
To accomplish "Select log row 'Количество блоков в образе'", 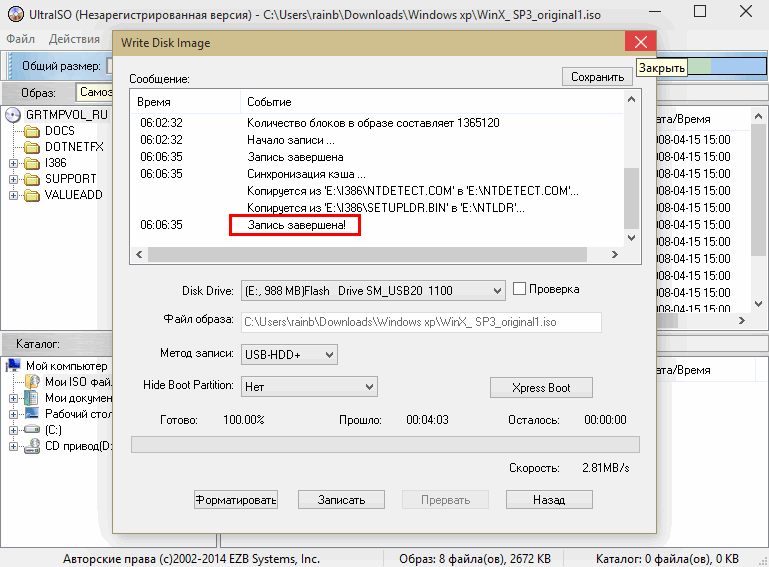I will coord(377,123).
